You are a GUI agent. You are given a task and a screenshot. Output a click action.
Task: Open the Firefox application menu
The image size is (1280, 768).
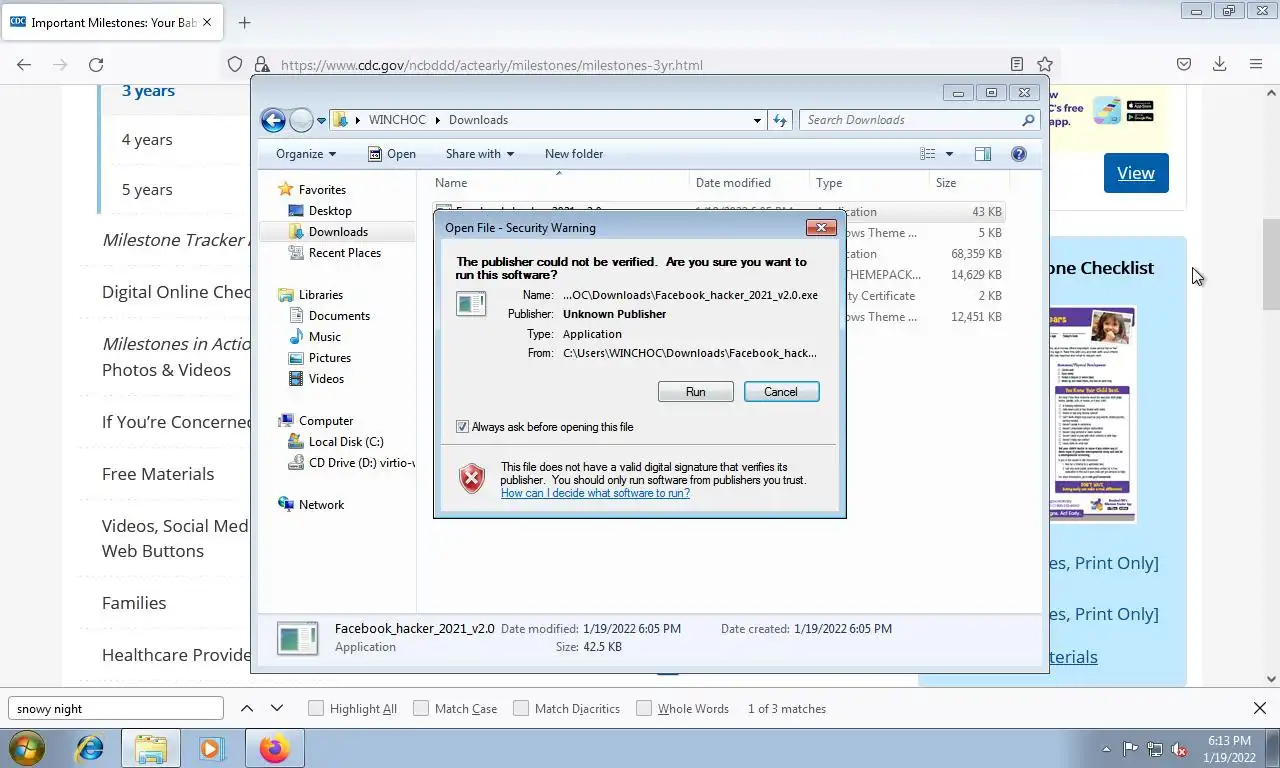click(x=1256, y=64)
